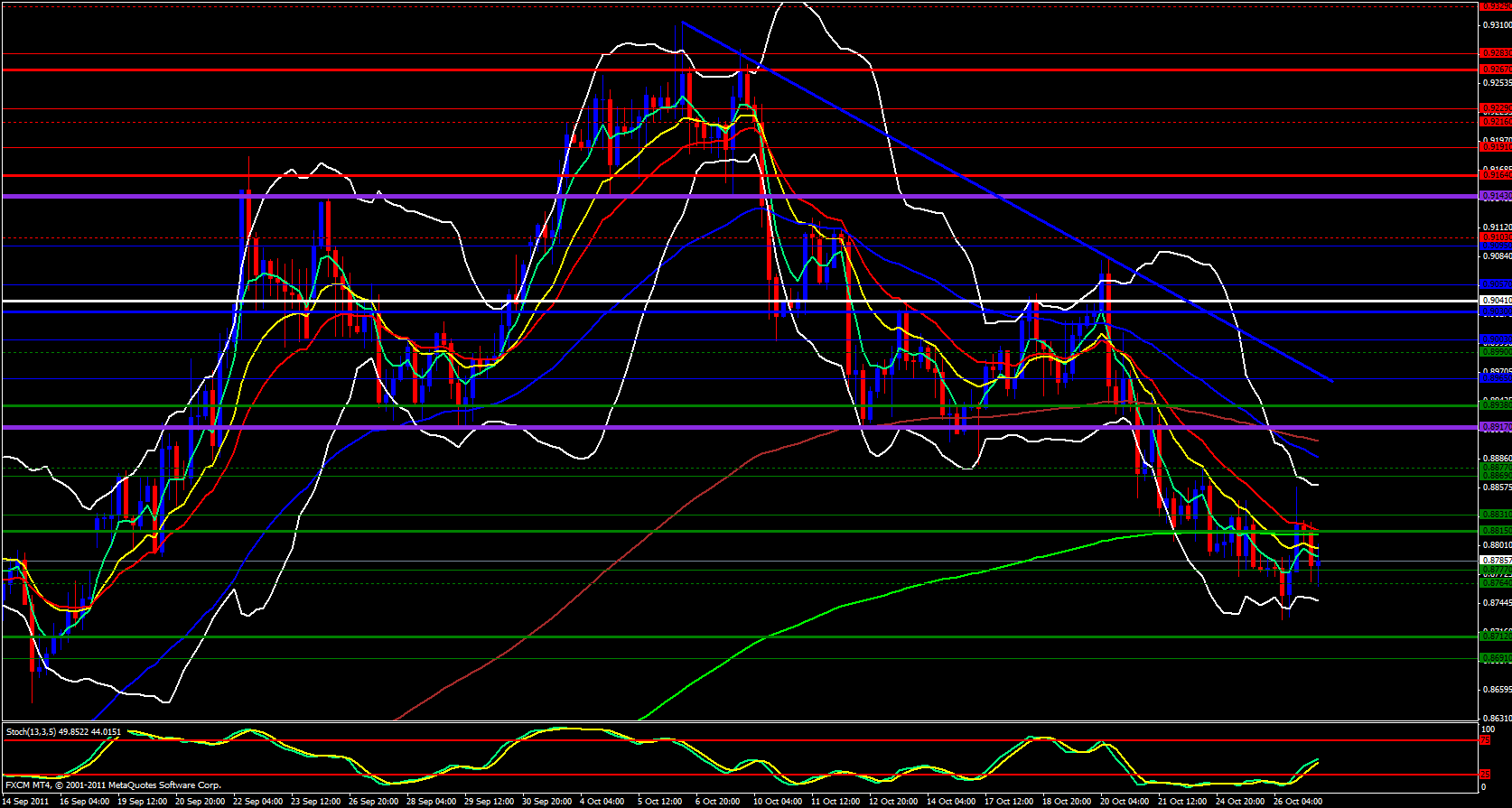Click the stochastic 75 overbought level tag

1484,740
